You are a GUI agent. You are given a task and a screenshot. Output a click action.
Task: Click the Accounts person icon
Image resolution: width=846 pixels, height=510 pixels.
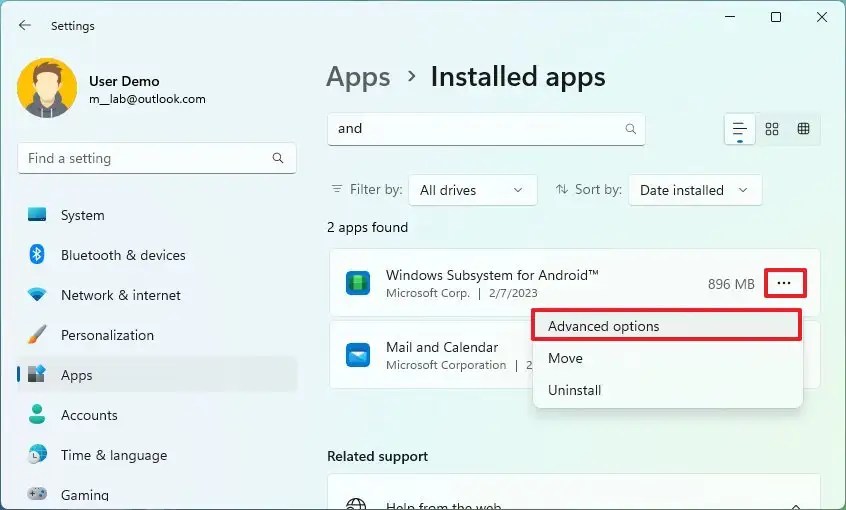37,414
